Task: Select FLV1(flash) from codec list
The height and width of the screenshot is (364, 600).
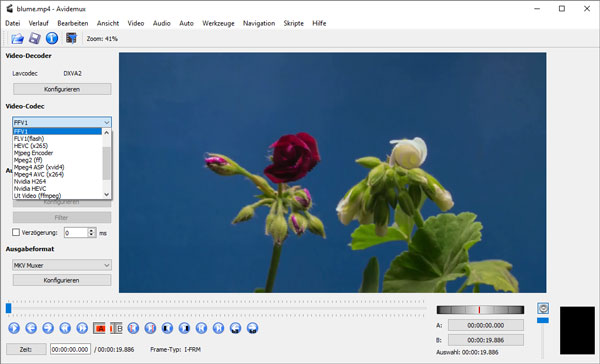Action: tap(57, 139)
